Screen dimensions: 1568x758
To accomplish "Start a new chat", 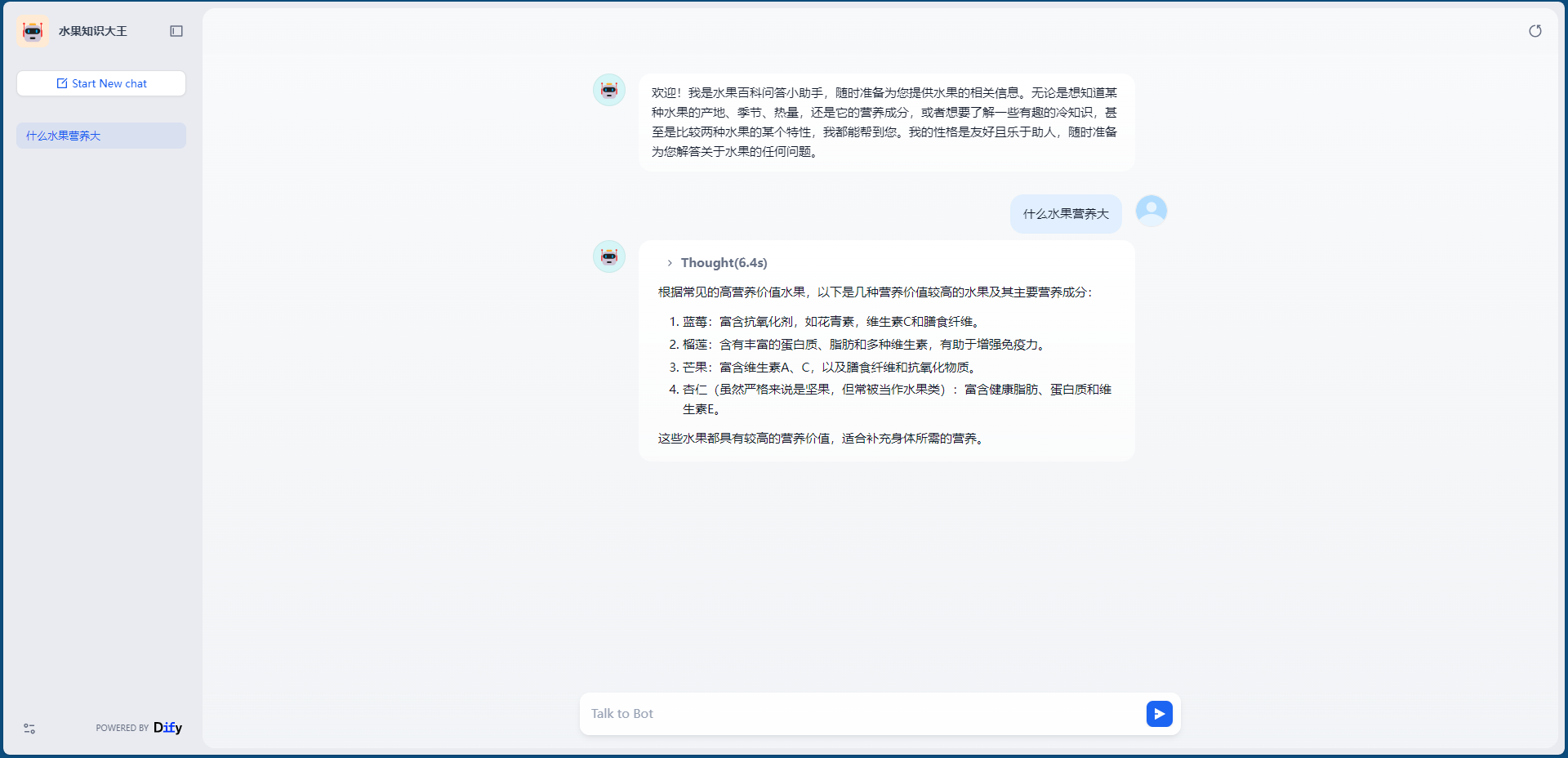I will [101, 83].
